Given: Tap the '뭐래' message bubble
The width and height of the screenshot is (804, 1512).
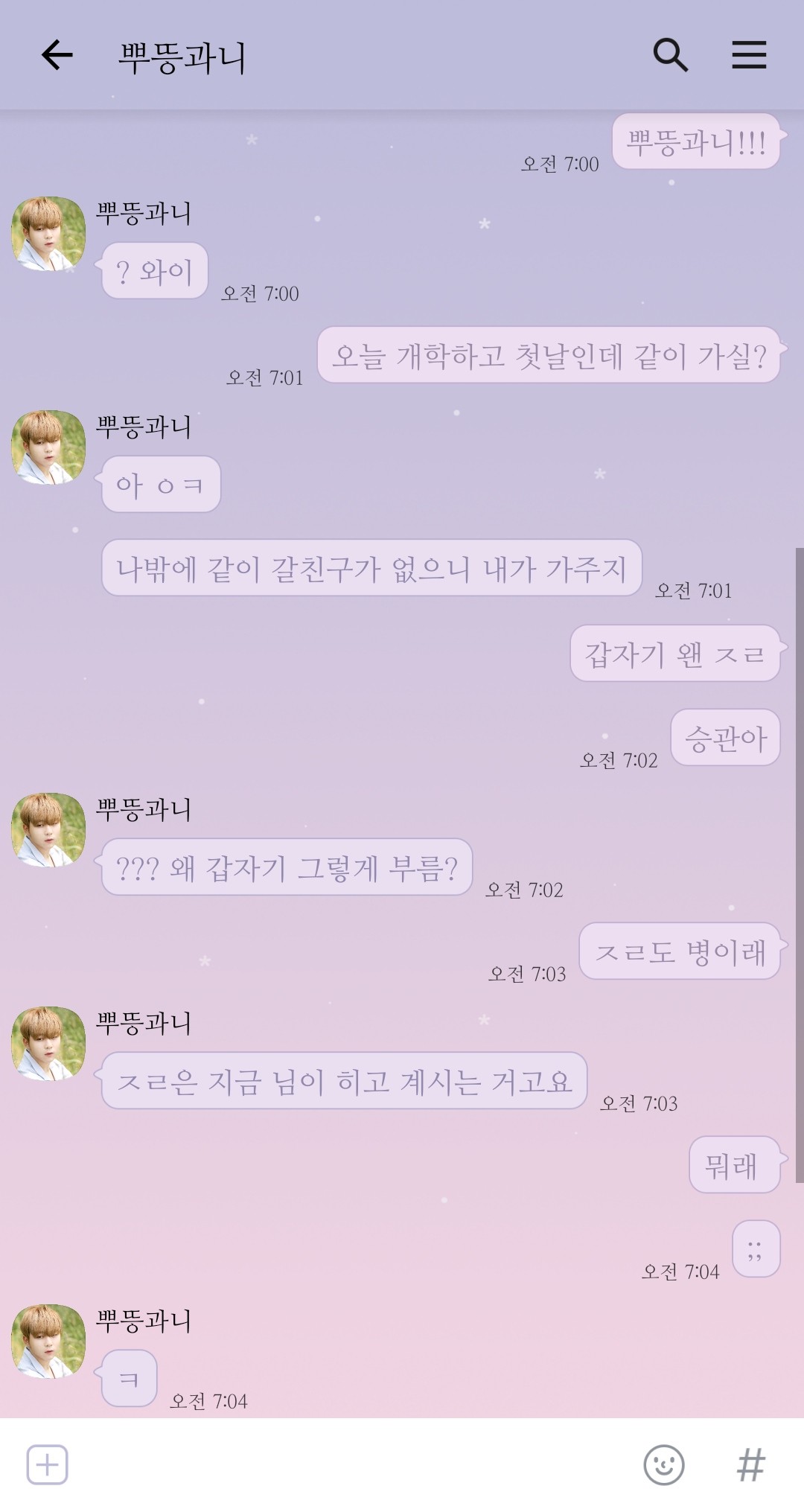Looking at the screenshot, I should point(736,1165).
